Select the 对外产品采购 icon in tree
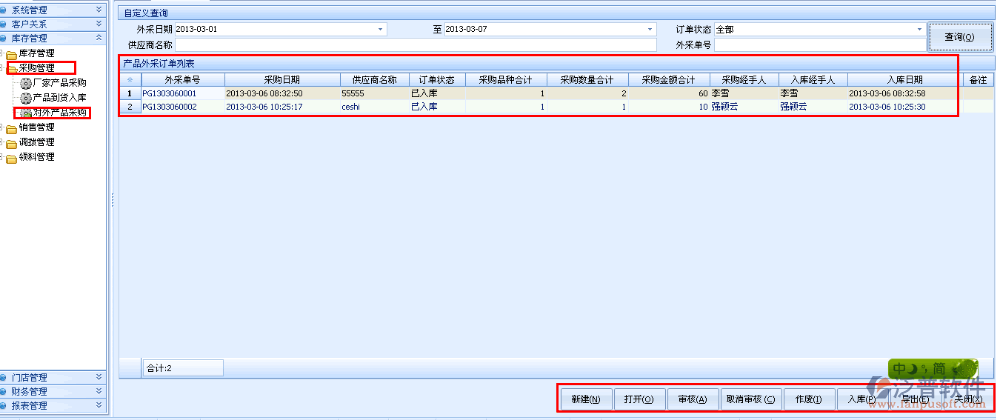 tap(26, 113)
